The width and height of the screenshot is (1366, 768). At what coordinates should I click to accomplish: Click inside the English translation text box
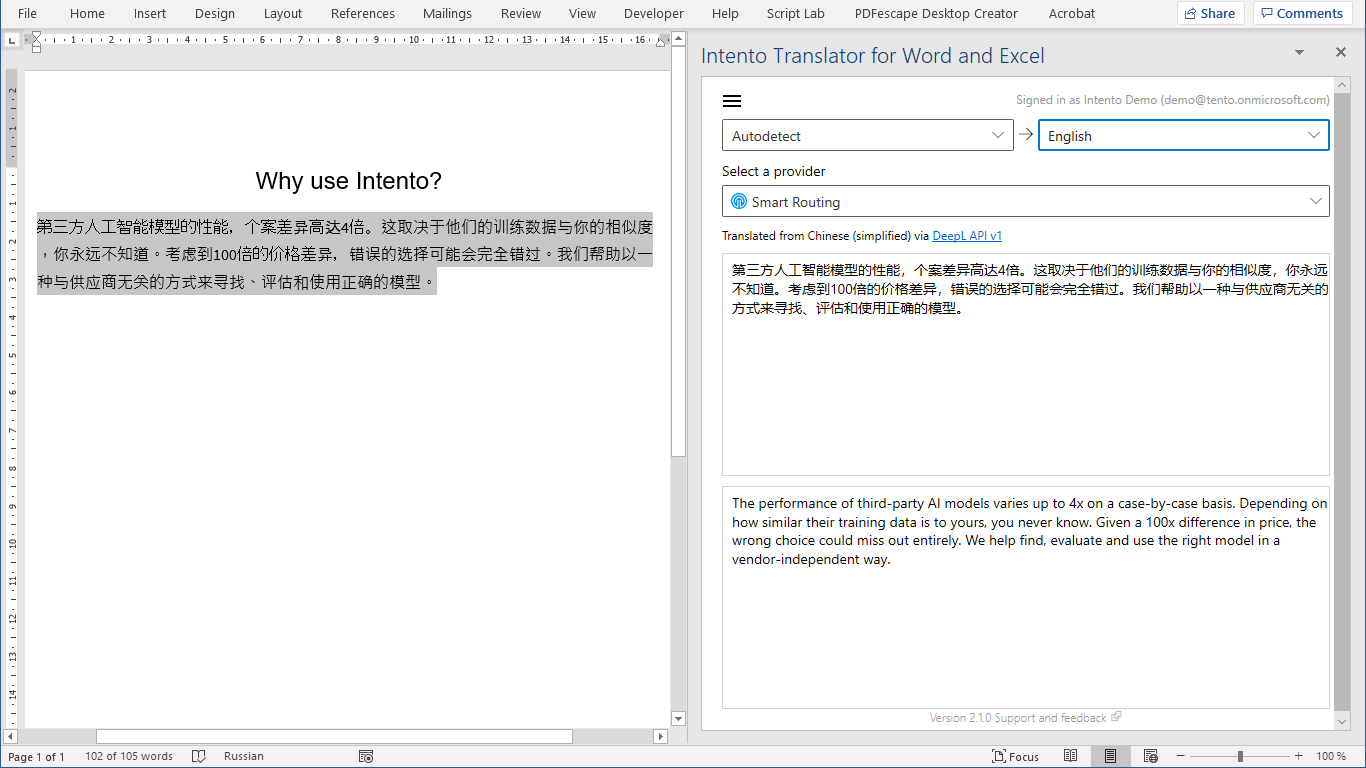point(1026,597)
